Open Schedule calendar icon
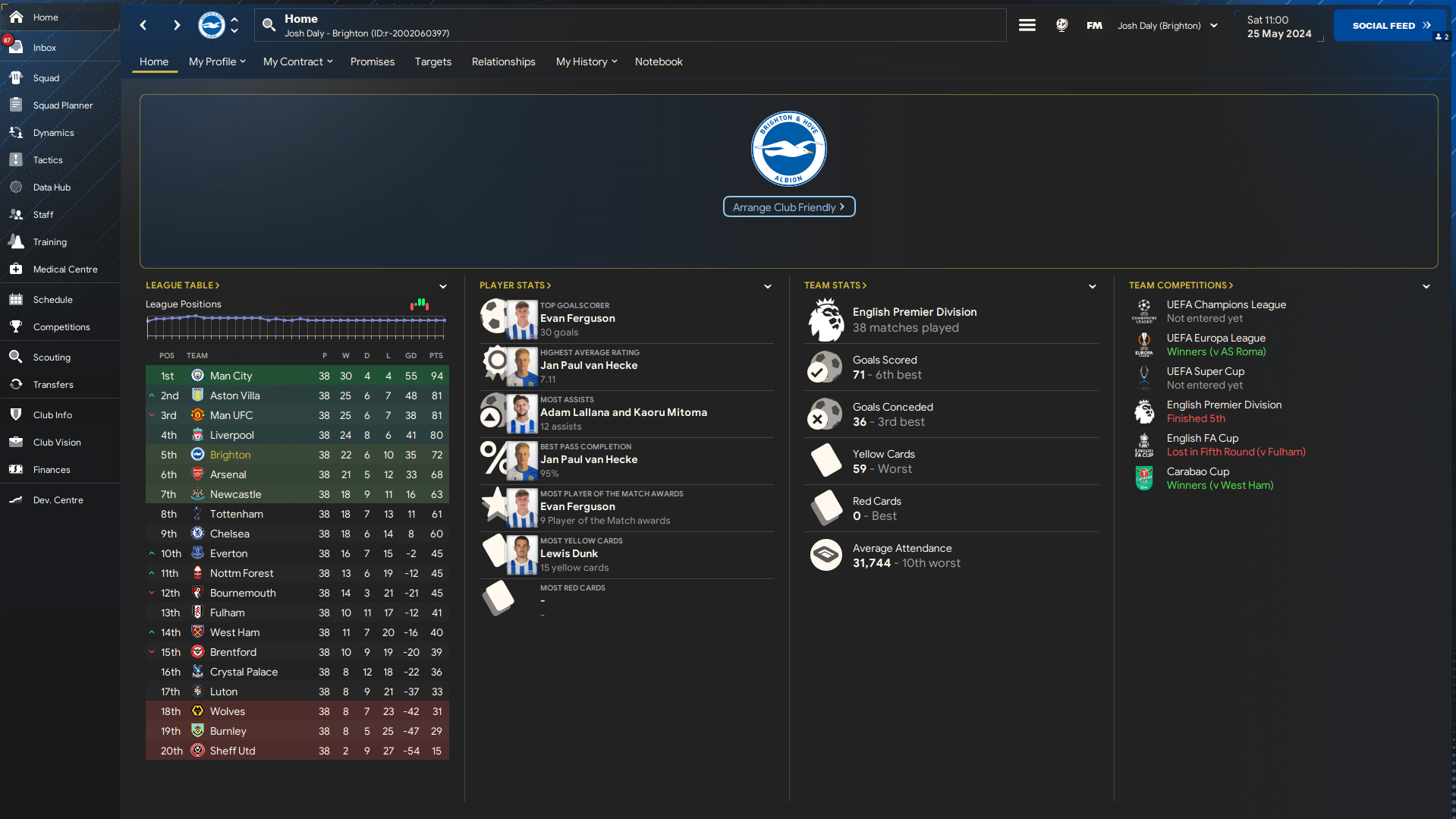 click(x=16, y=299)
